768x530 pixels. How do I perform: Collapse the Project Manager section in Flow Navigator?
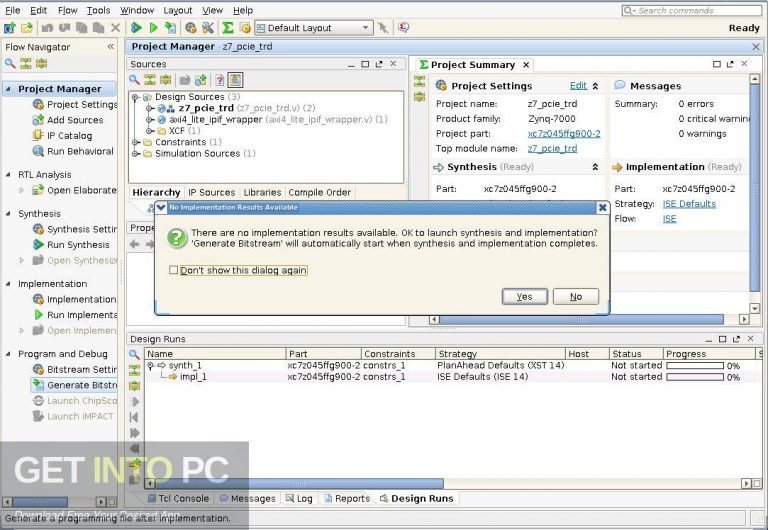coord(8,89)
